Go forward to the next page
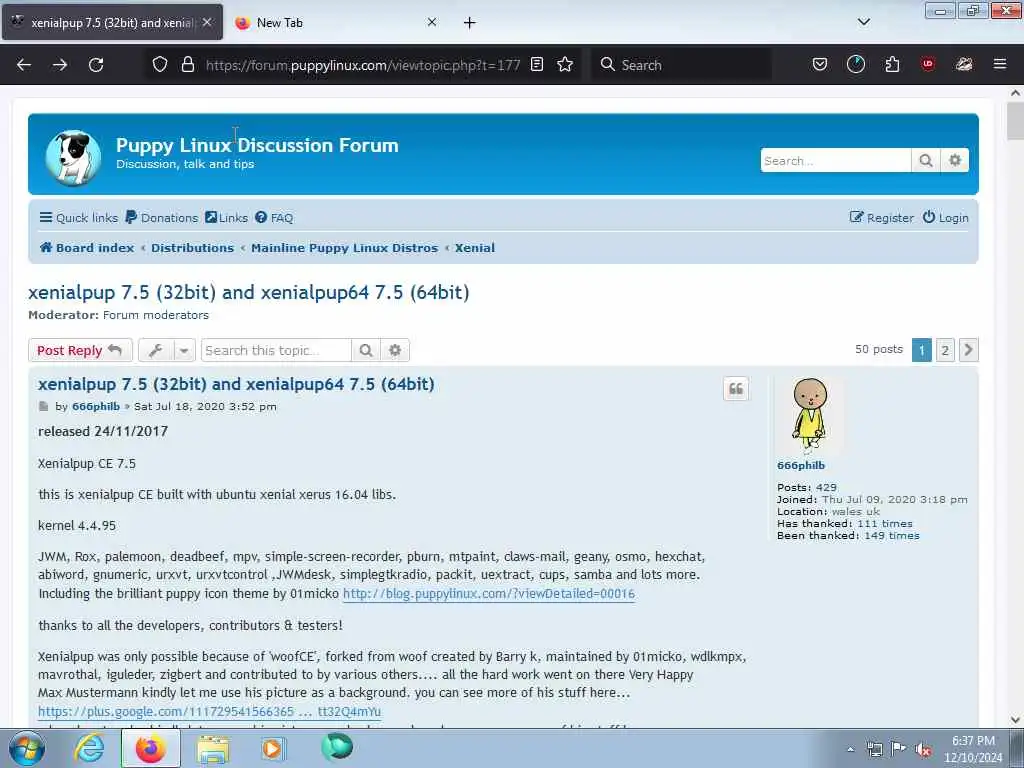 pos(60,65)
